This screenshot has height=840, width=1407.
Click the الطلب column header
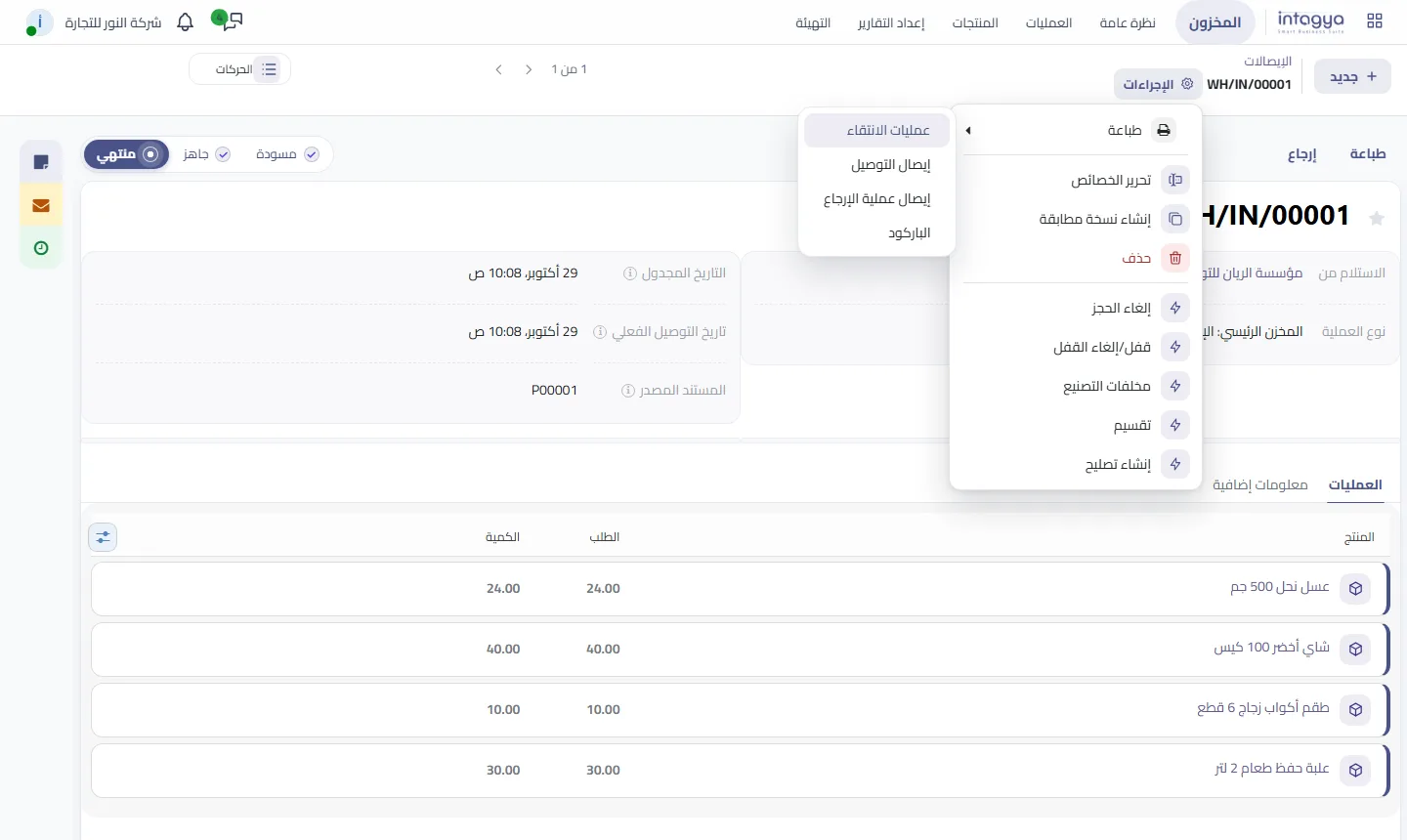point(605,537)
